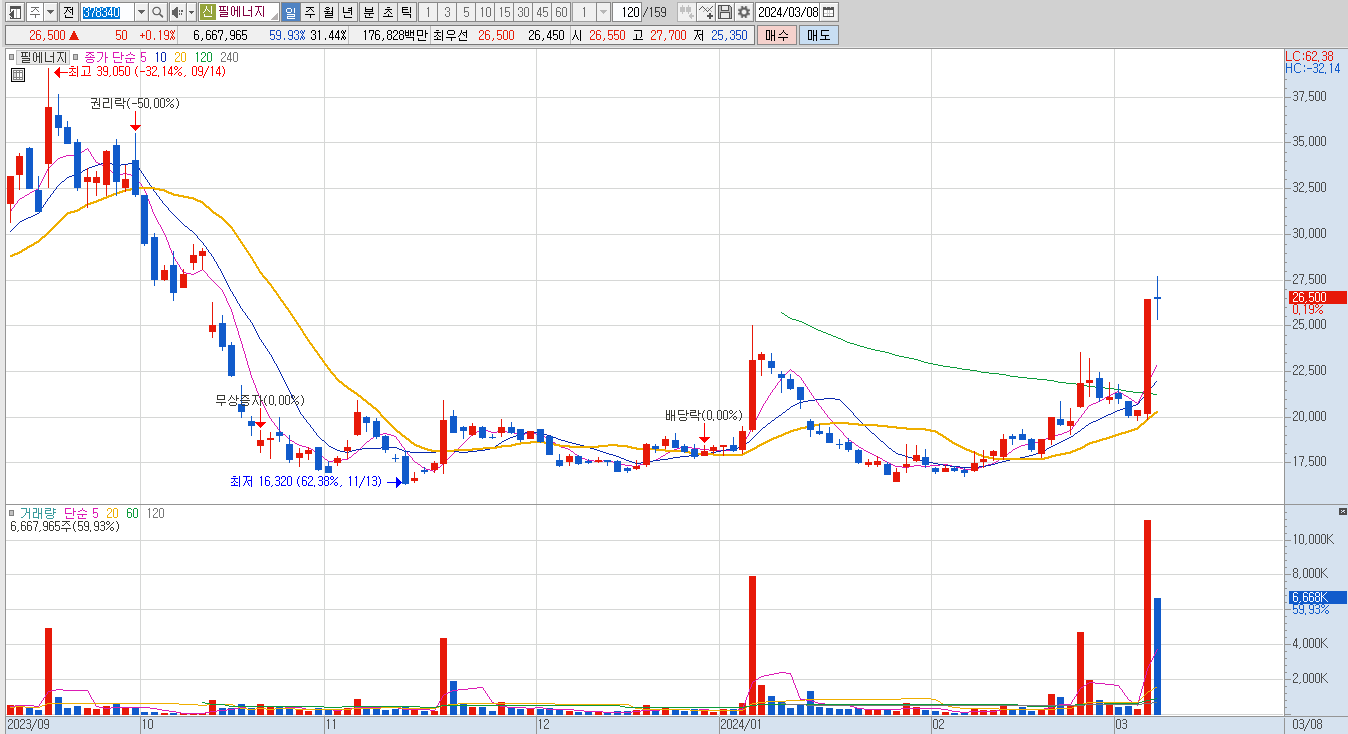The image size is (1348, 734).
Task: Select the 주 weekly chart period
Action: click(309, 12)
